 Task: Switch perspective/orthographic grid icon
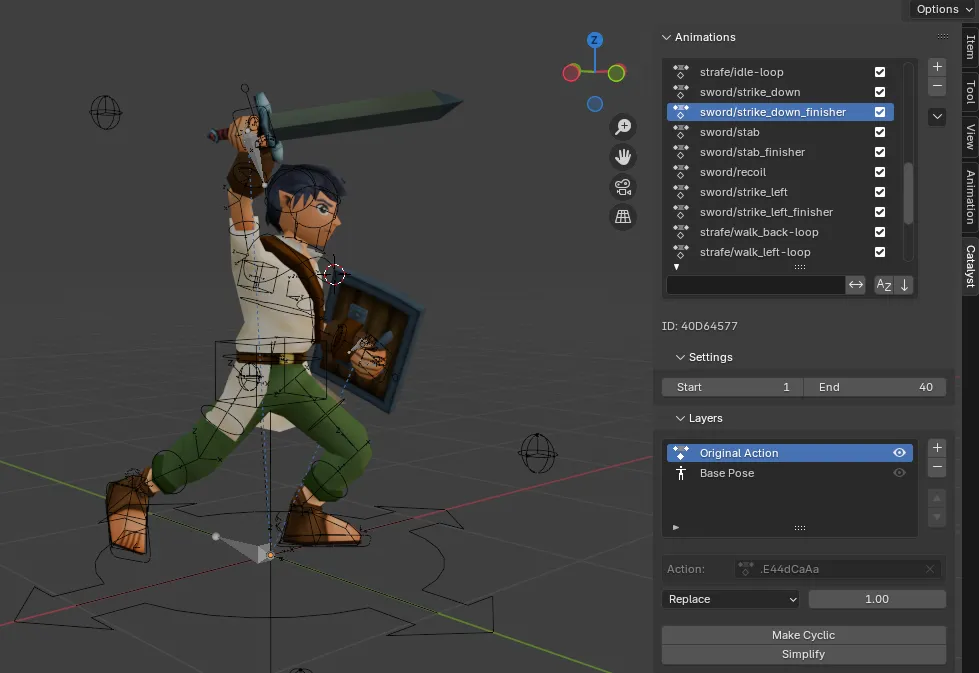click(x=623, y=217)
